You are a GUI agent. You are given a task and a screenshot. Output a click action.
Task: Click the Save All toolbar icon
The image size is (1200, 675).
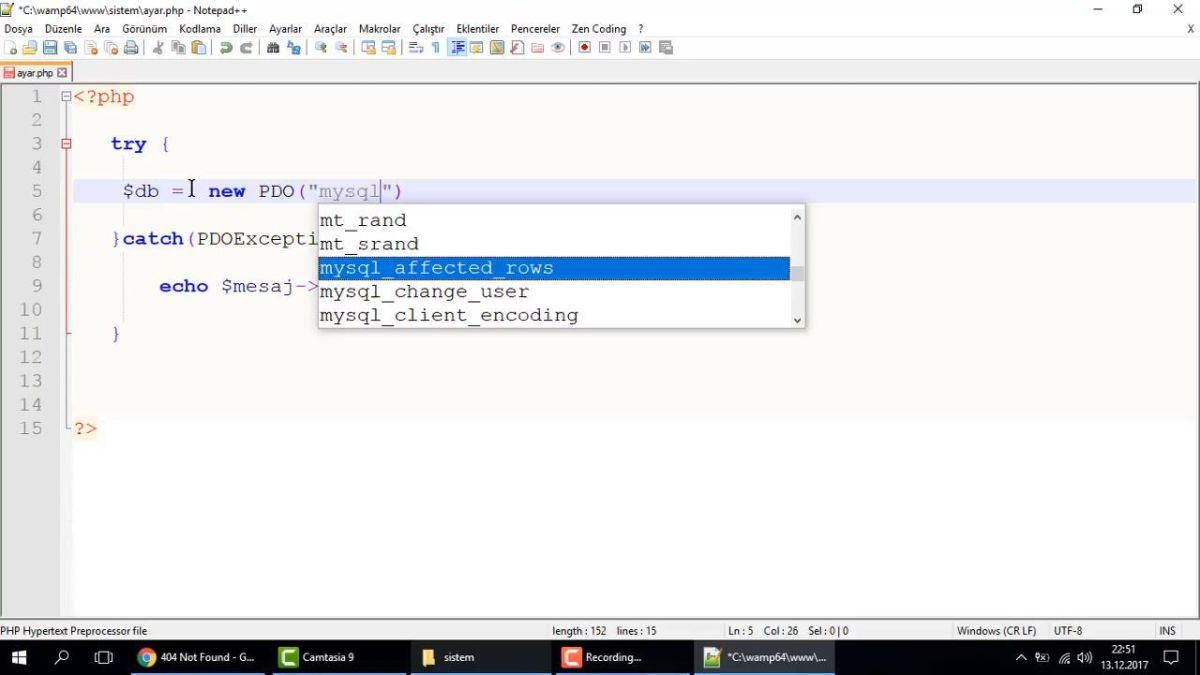(70, 47)
